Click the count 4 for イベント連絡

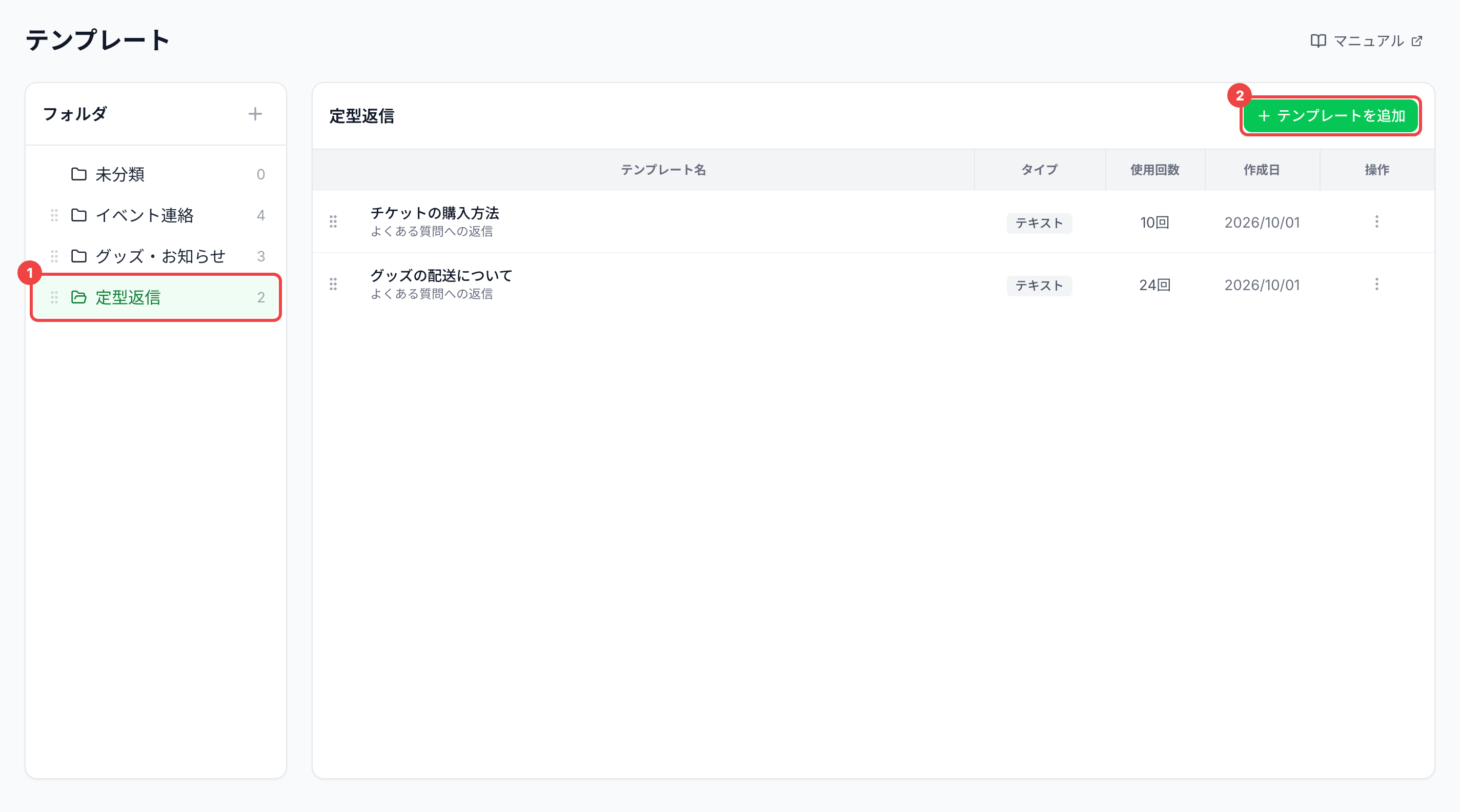pos(261,215)
